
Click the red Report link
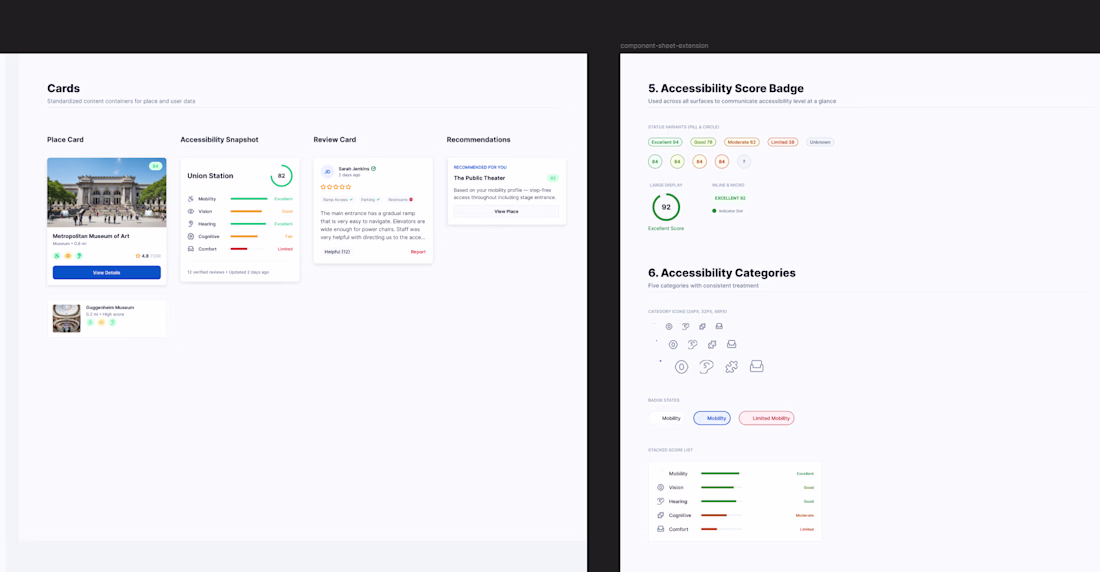(x=418, y=252)
